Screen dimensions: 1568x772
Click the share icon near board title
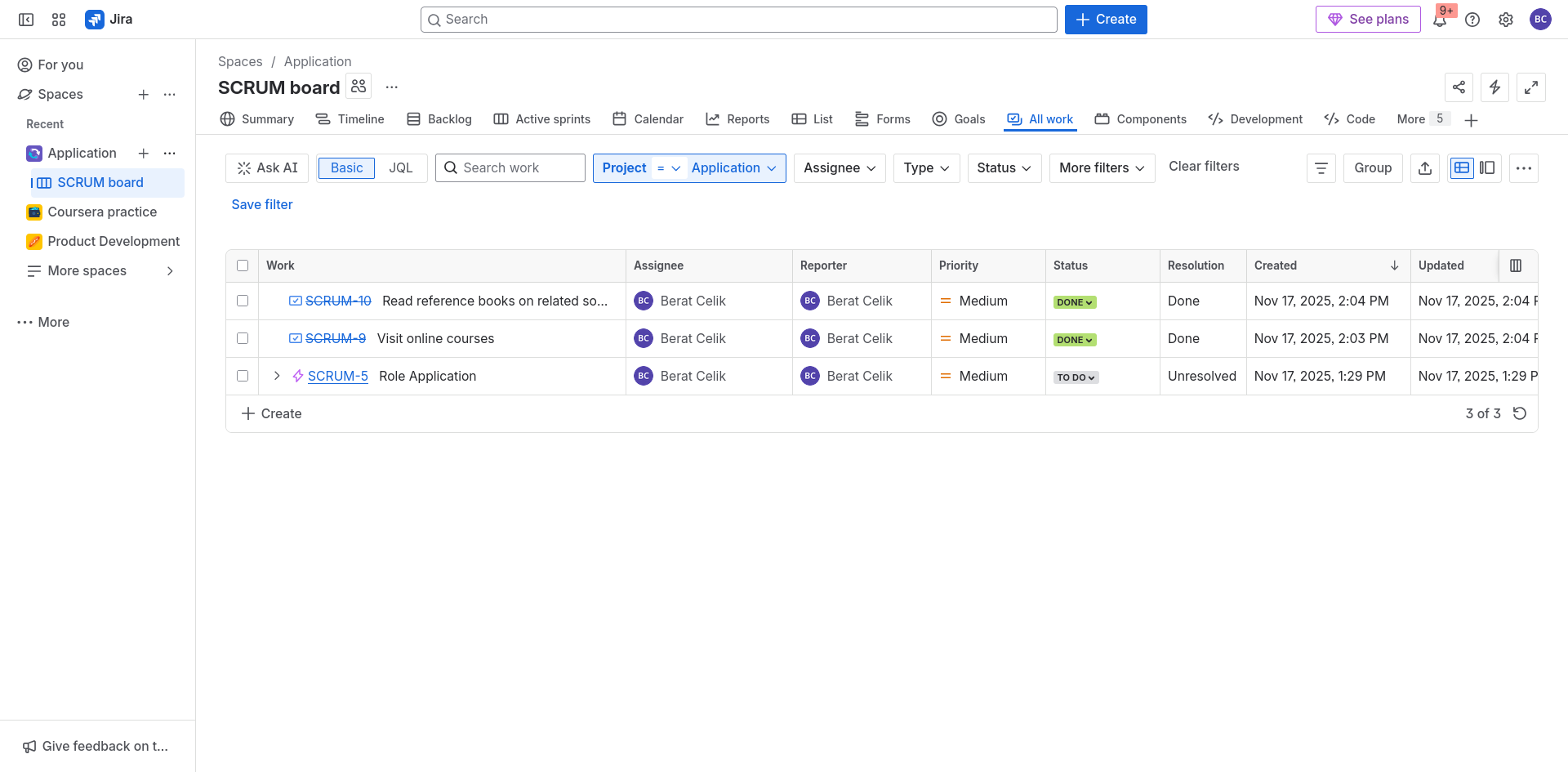[x=1459, y=87]
